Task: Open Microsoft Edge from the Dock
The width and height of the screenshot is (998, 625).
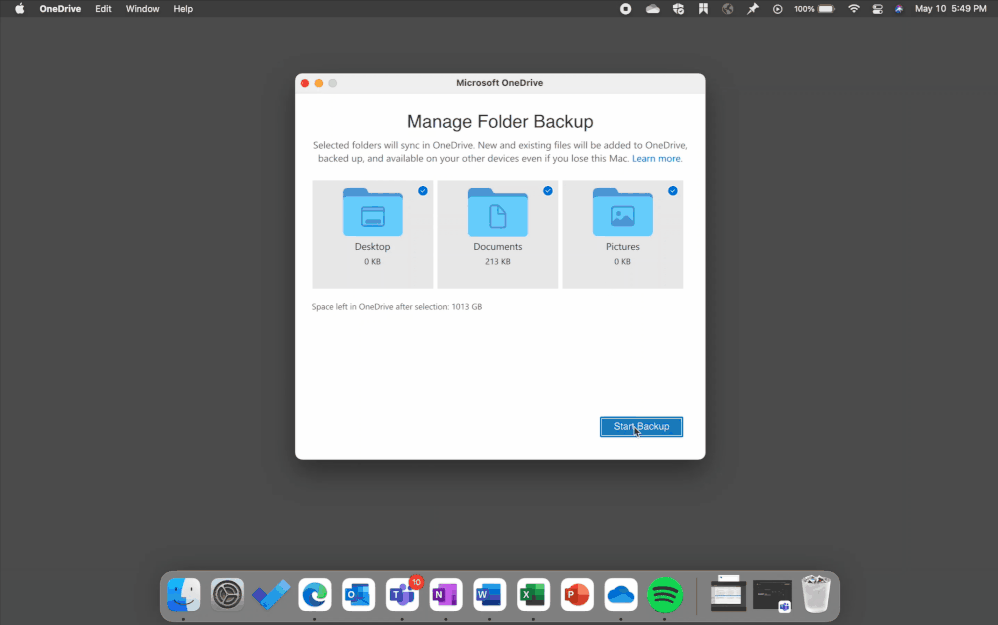Action: (x=315, y=594)
